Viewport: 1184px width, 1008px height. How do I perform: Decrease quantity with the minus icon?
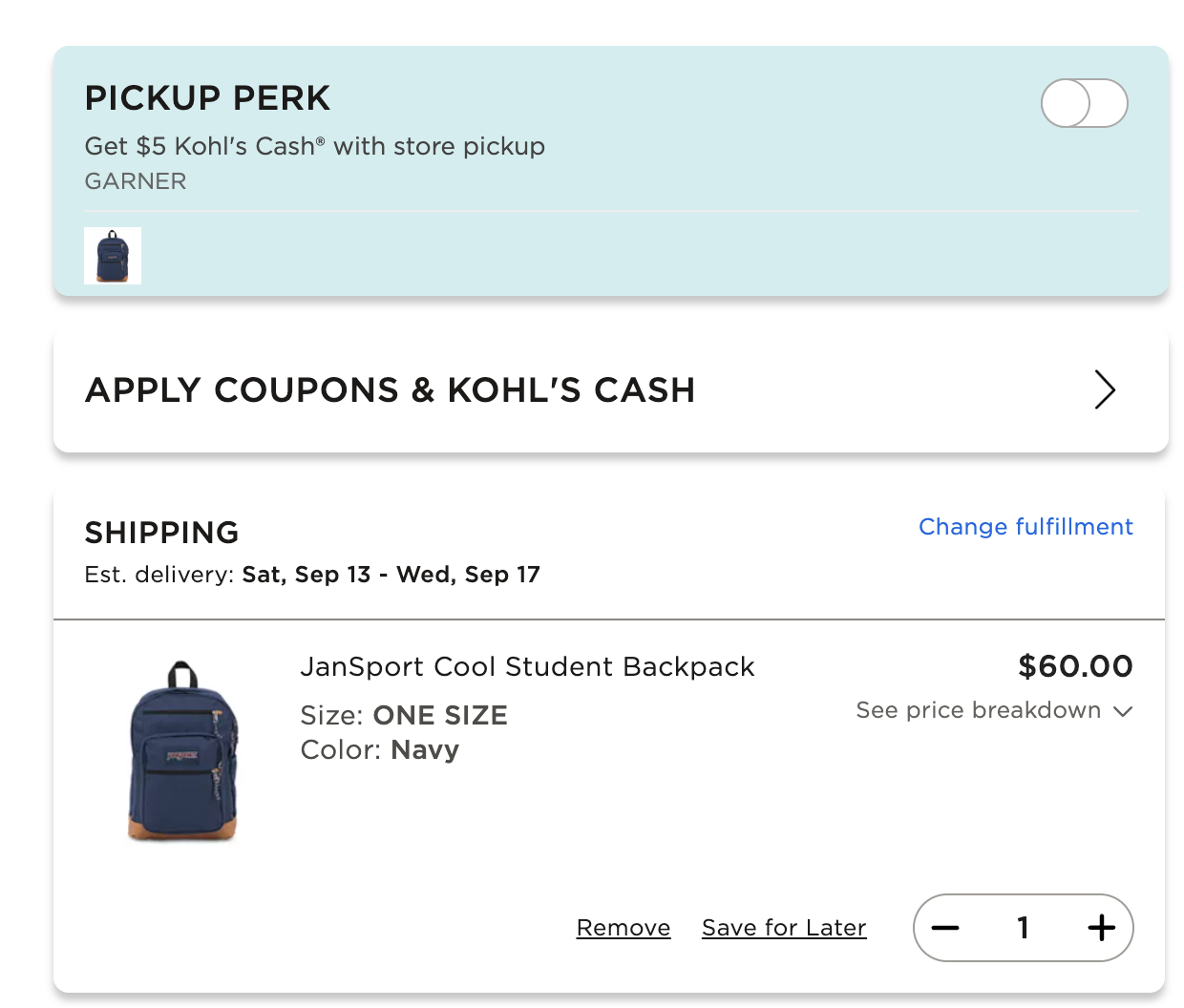tap(945, 928)
